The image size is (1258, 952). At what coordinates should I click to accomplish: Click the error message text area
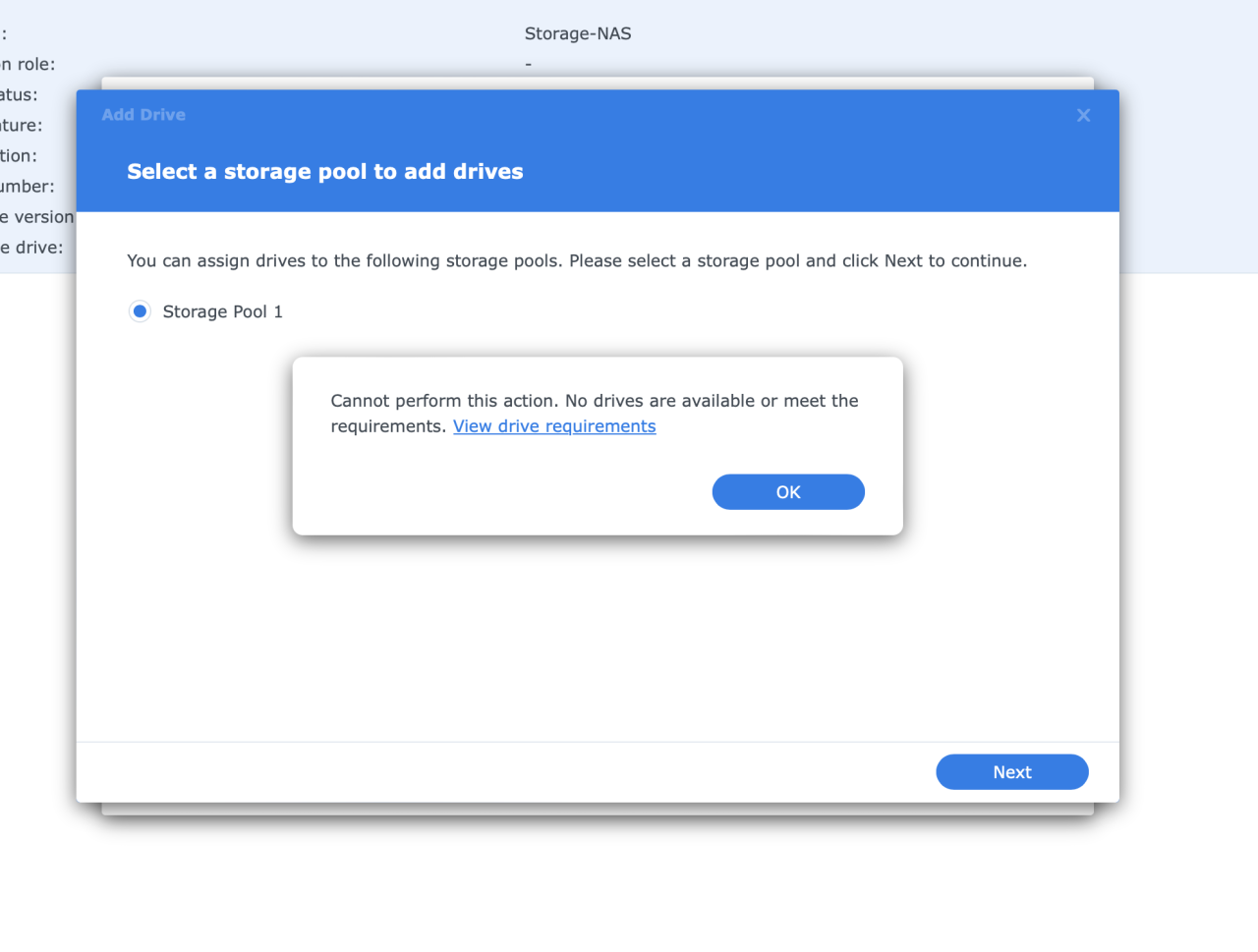click(x=594, y=413)
